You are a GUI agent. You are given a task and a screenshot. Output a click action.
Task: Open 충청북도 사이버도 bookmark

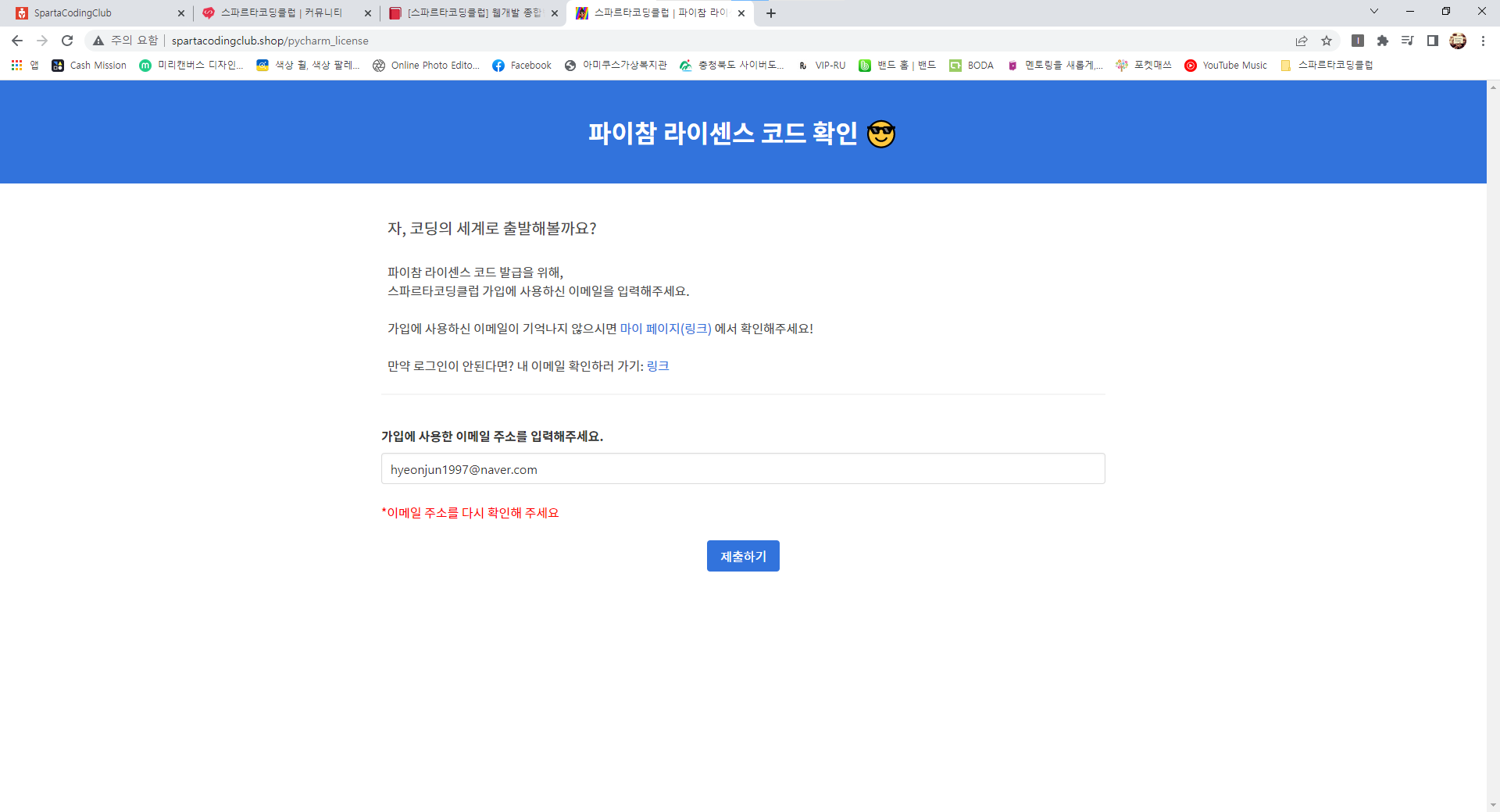[x=731, y=66]
